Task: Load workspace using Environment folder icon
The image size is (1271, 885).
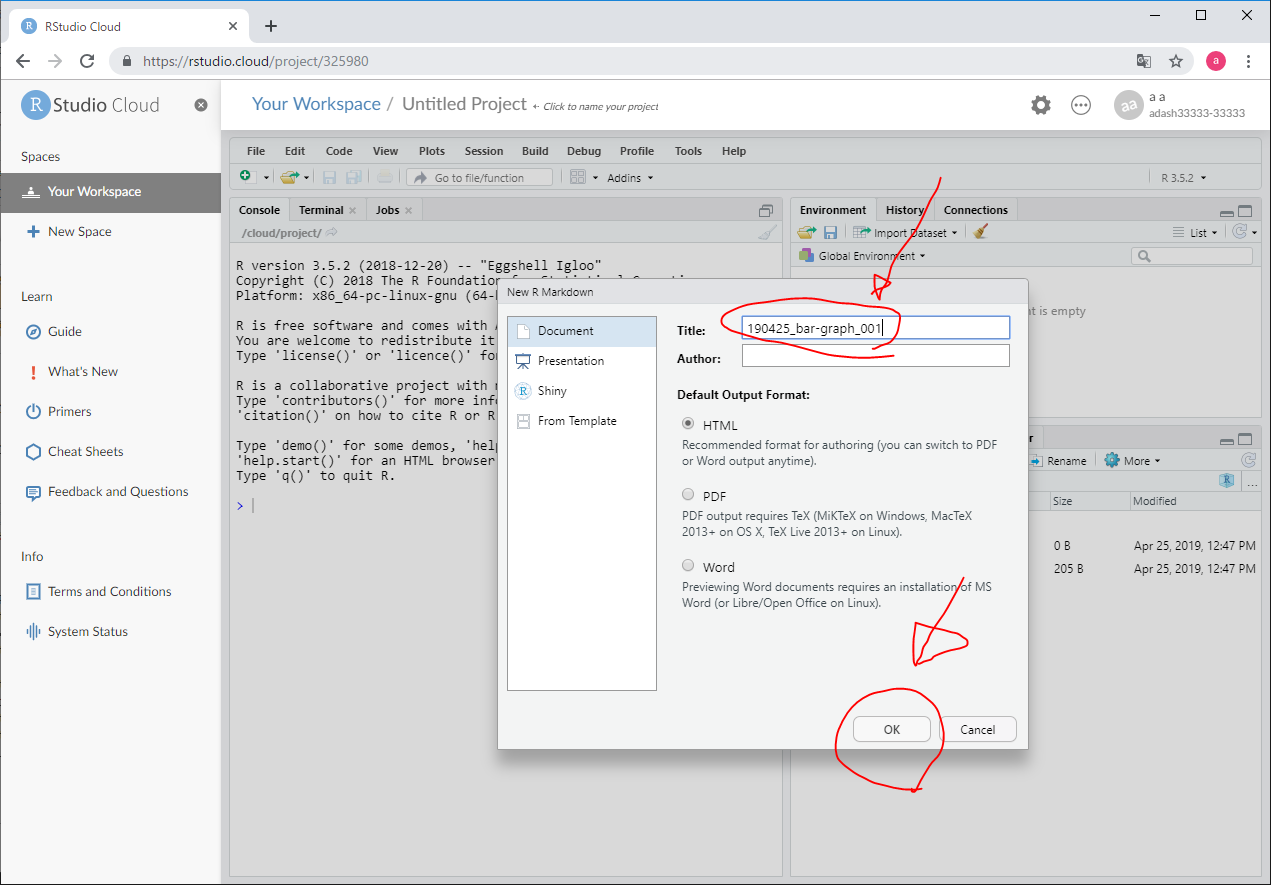Action: [807, 232]
